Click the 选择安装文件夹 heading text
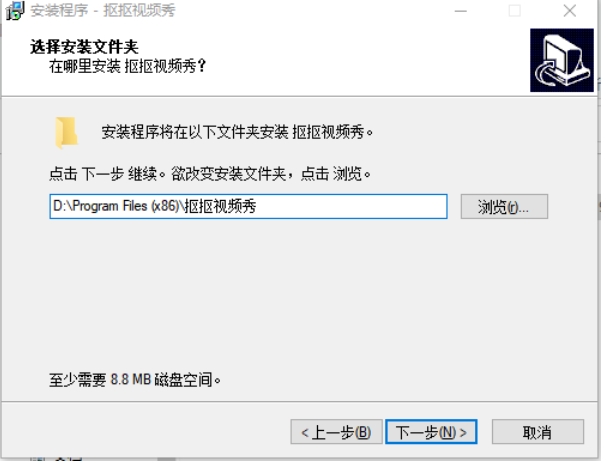This screenshot has width=606, height=463. [84, 47]
